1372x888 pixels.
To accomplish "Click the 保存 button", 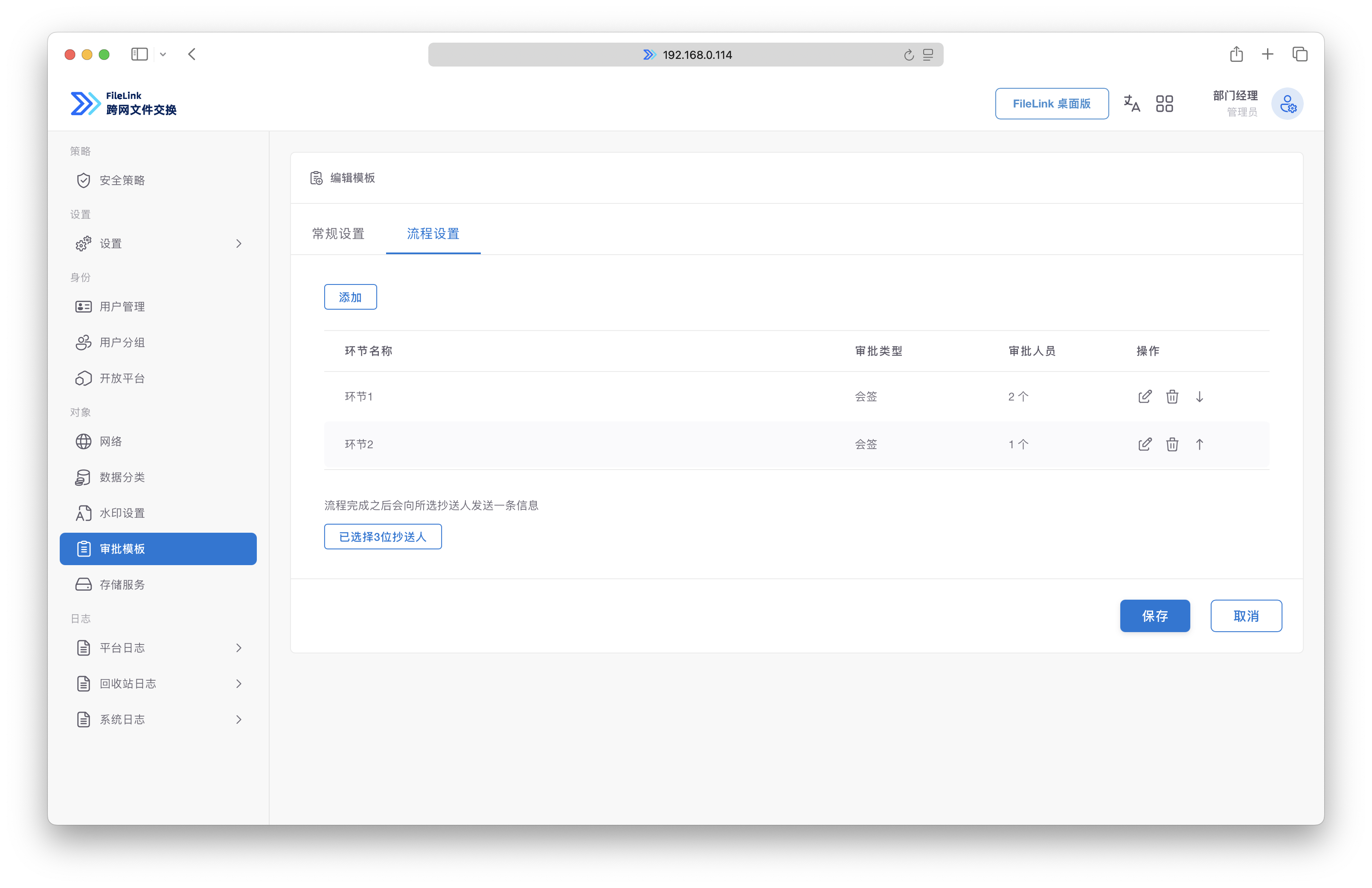I will point(1155,615).
